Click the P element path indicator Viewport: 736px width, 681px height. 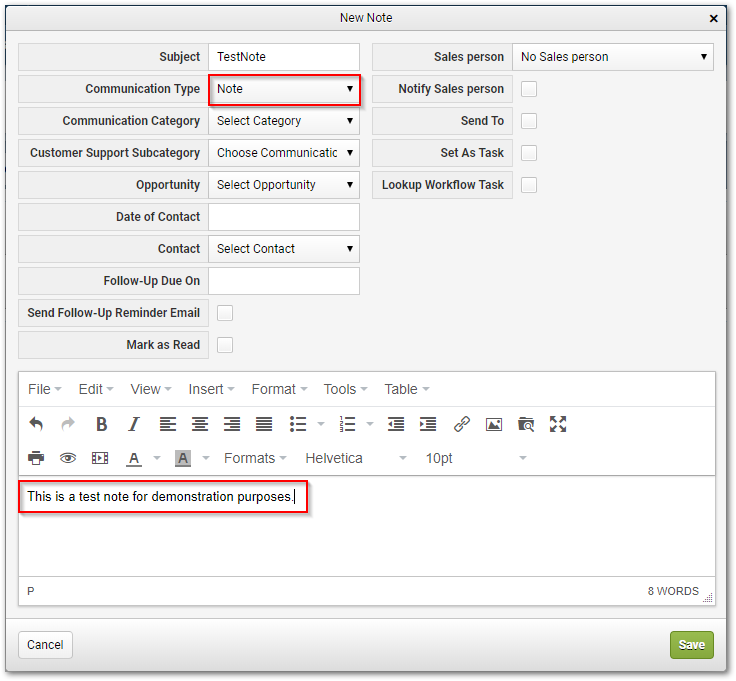pos(31,591)
